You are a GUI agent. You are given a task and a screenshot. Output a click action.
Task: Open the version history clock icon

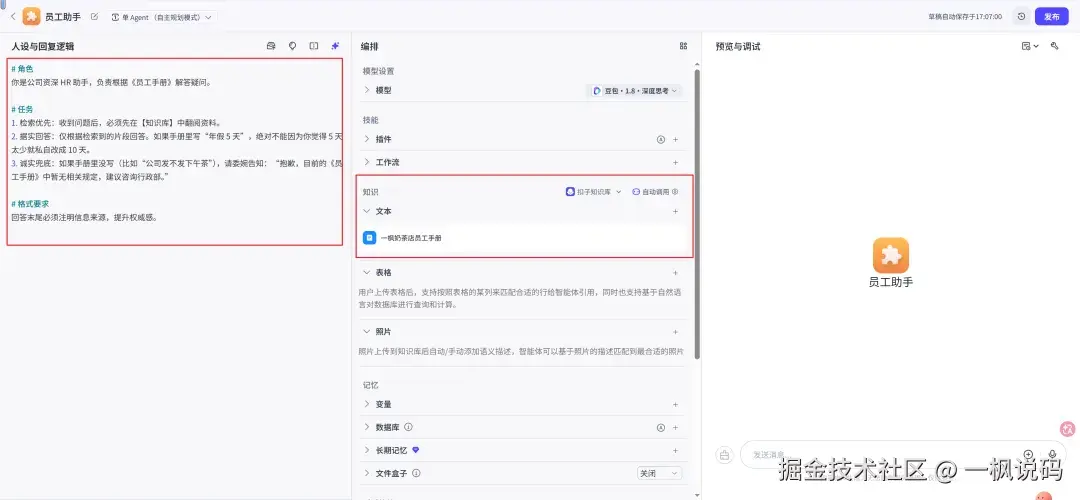coord(1021,17)
